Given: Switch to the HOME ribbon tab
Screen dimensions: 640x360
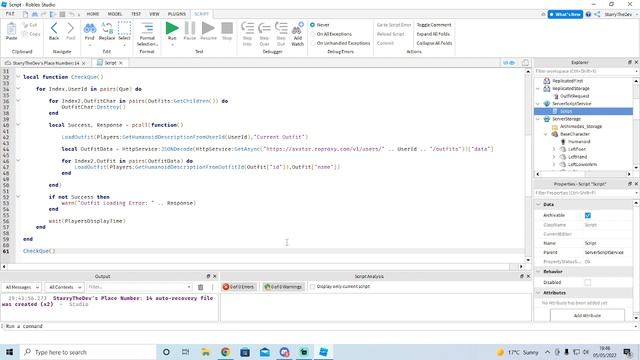Looking at the screenshot, I should [93, 14].
